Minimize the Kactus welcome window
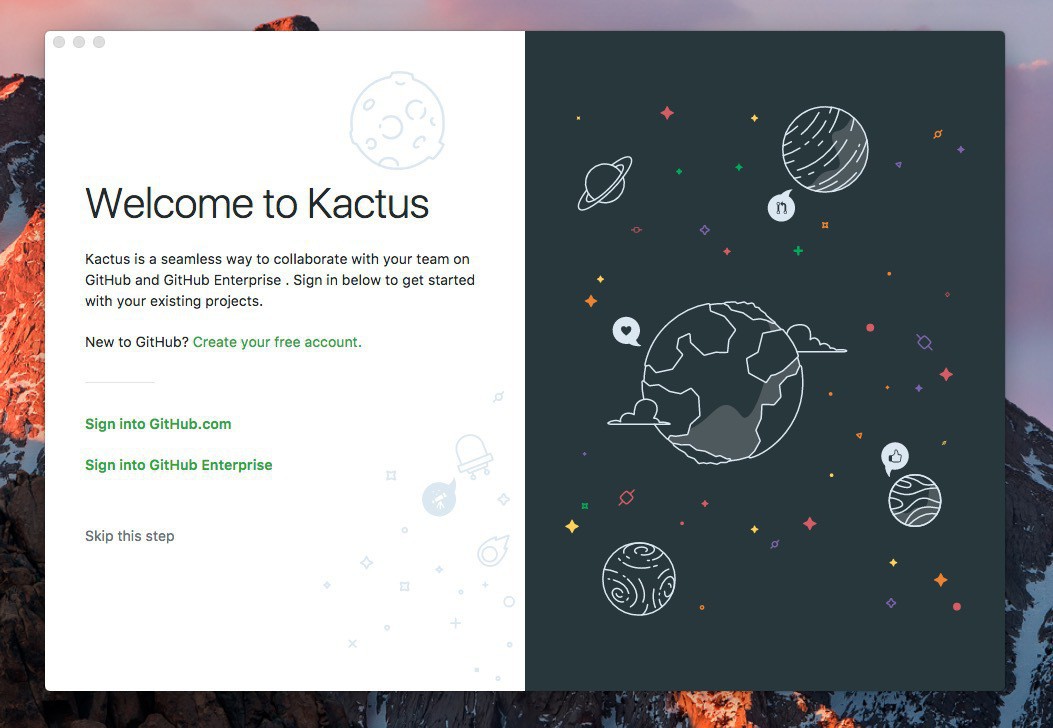 tap(79, 42)
